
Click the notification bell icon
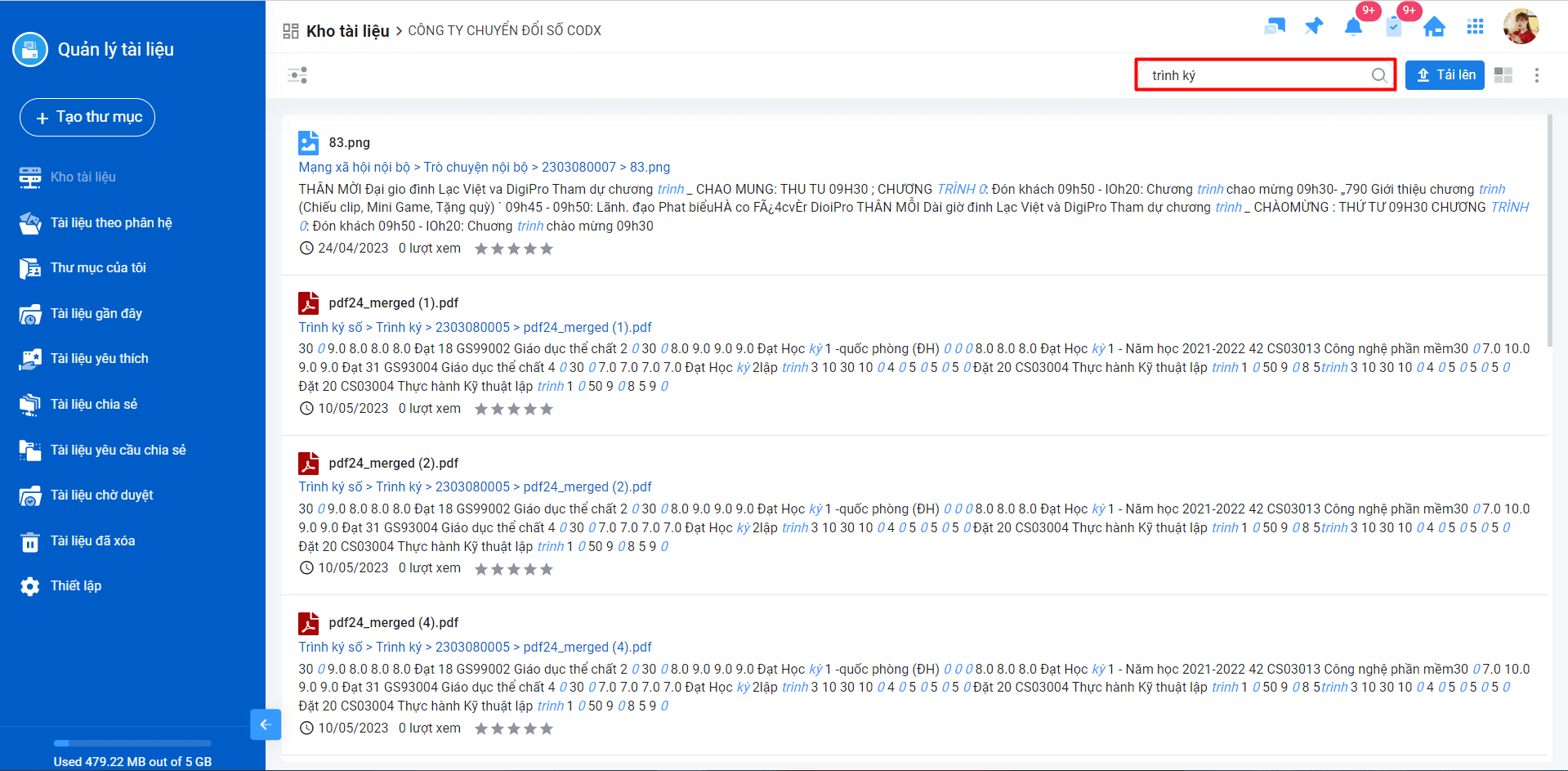(x=1353, y=27)
